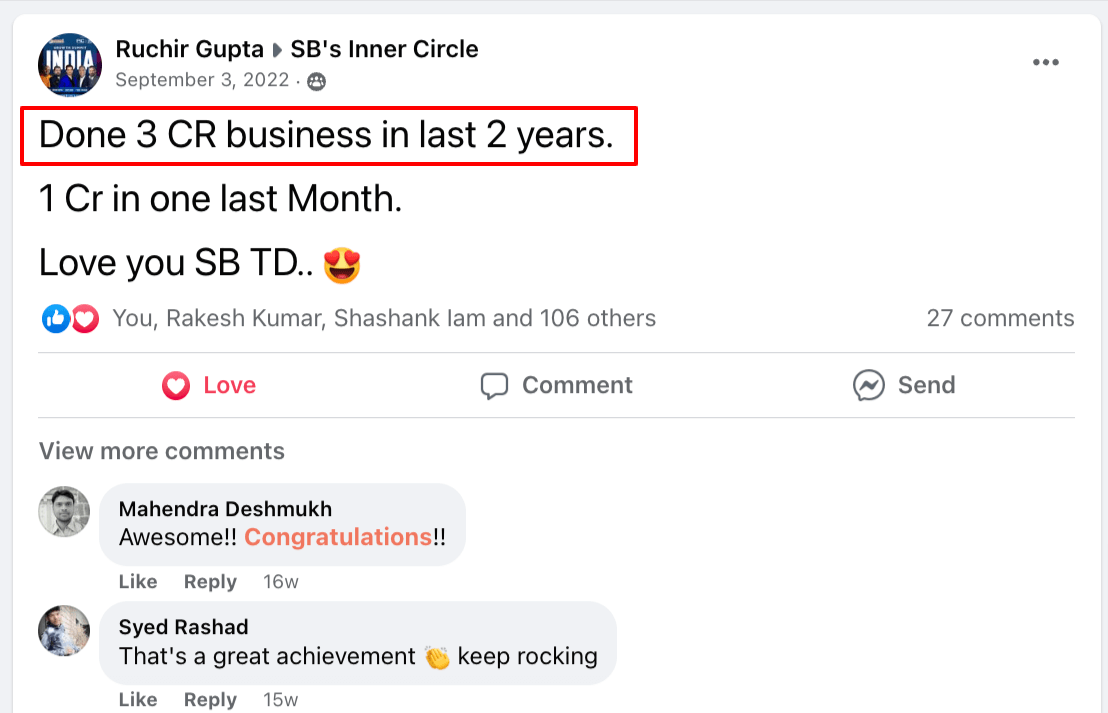
Task: Click the blue like reaction icon
Action: point(55,319)
